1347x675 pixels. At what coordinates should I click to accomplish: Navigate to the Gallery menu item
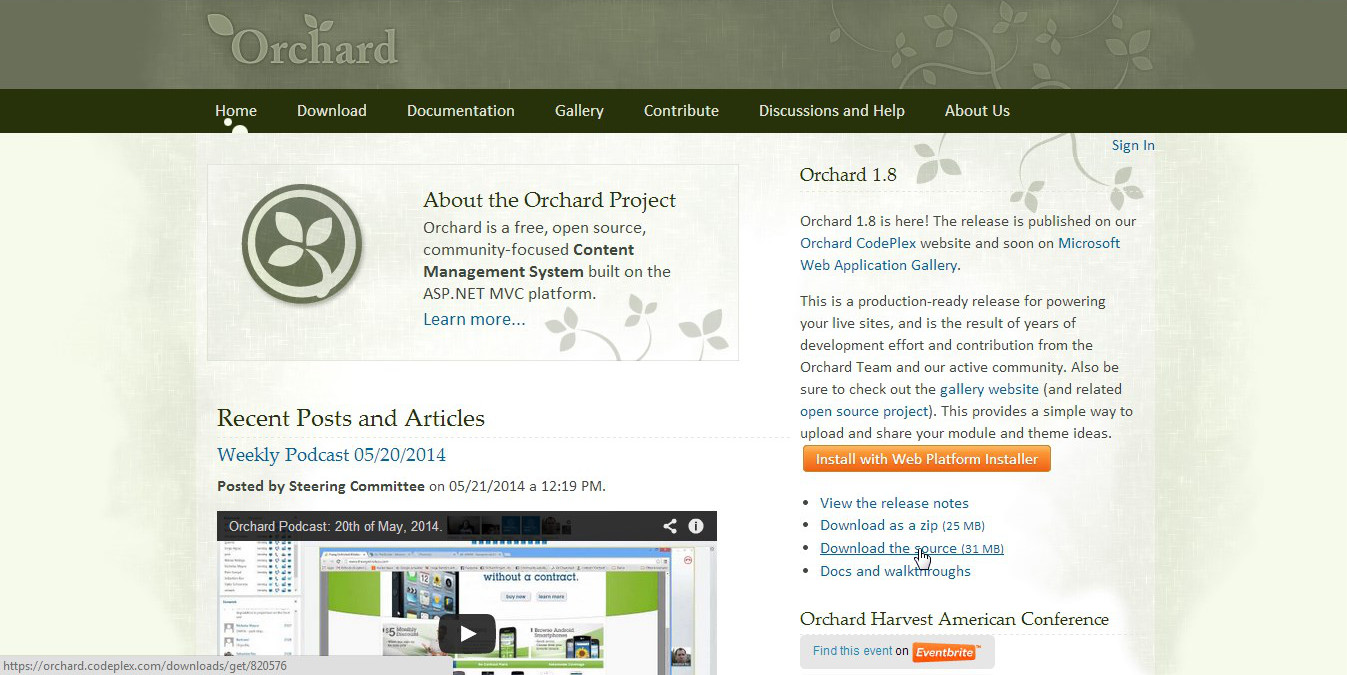coord(579,111)
